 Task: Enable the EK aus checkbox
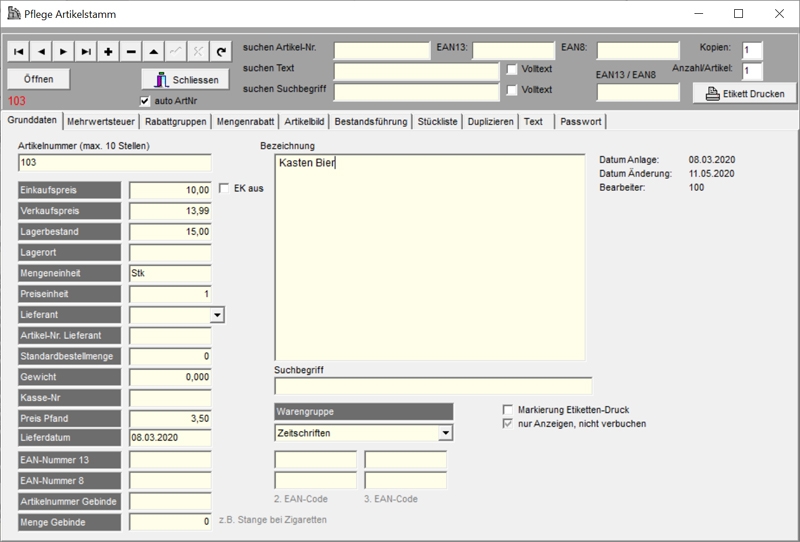click(x=224, y=188)
